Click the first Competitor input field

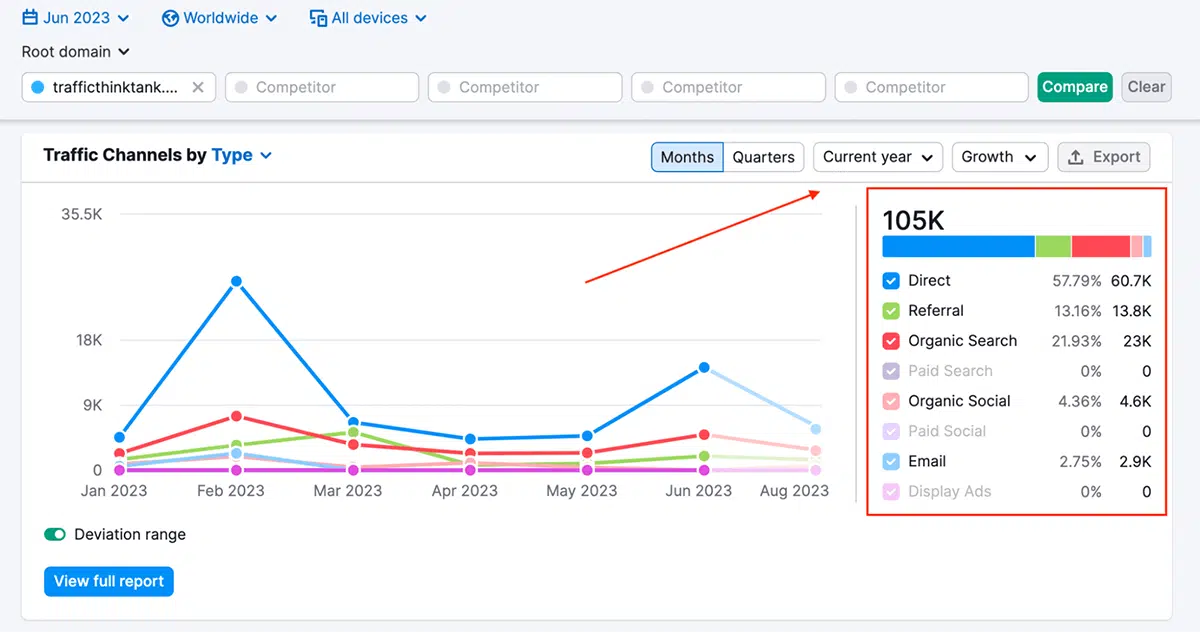point(322,87)
